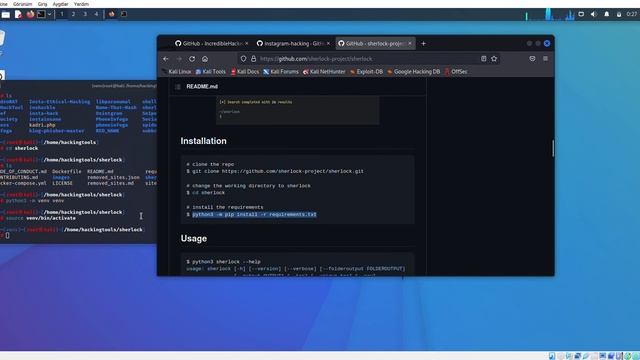Click the README.md file title
The height and width of the screenshot is (360, 640).
[202, 87]
